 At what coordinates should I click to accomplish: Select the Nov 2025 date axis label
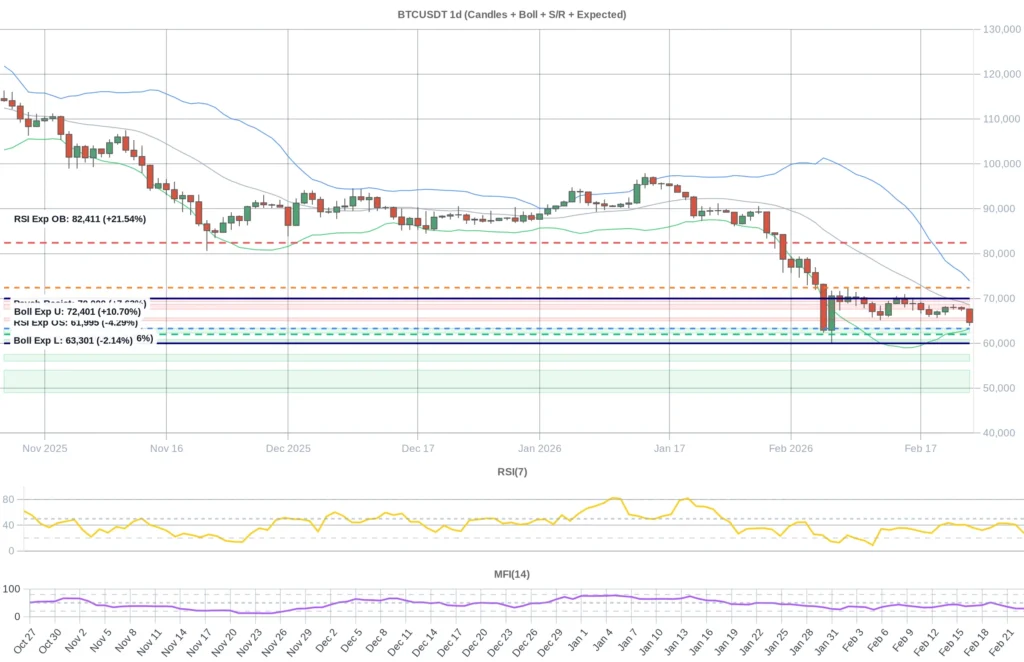pos(44,449)
